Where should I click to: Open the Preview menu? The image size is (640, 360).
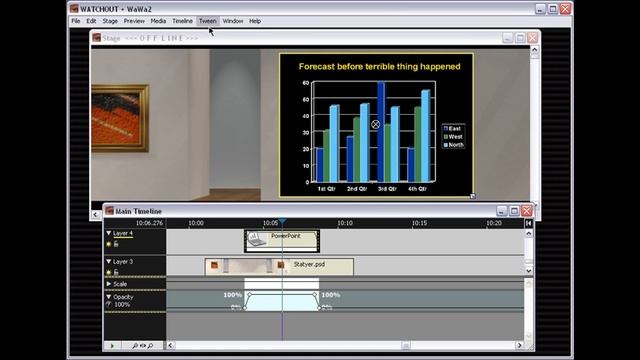coord(134,21)
